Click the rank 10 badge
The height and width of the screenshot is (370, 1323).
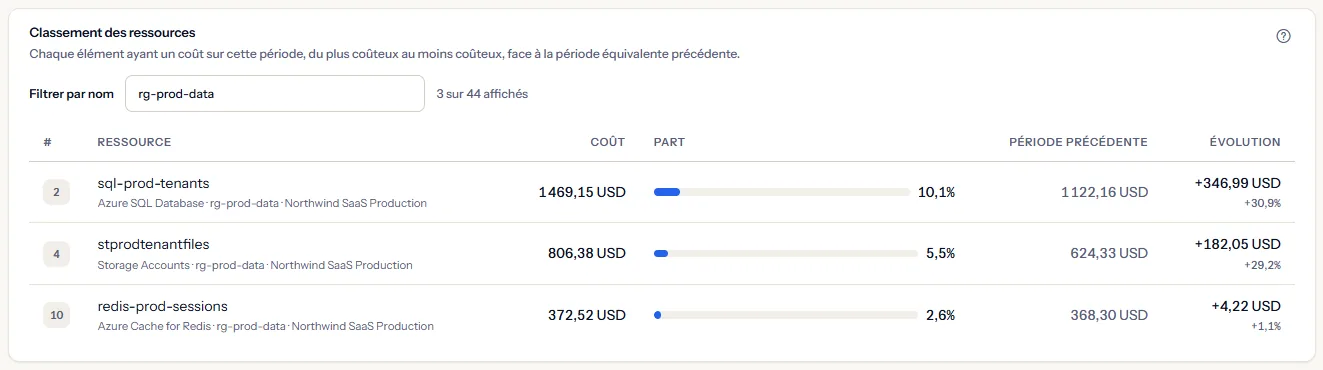pyautogui.click(x=56, y=316)
